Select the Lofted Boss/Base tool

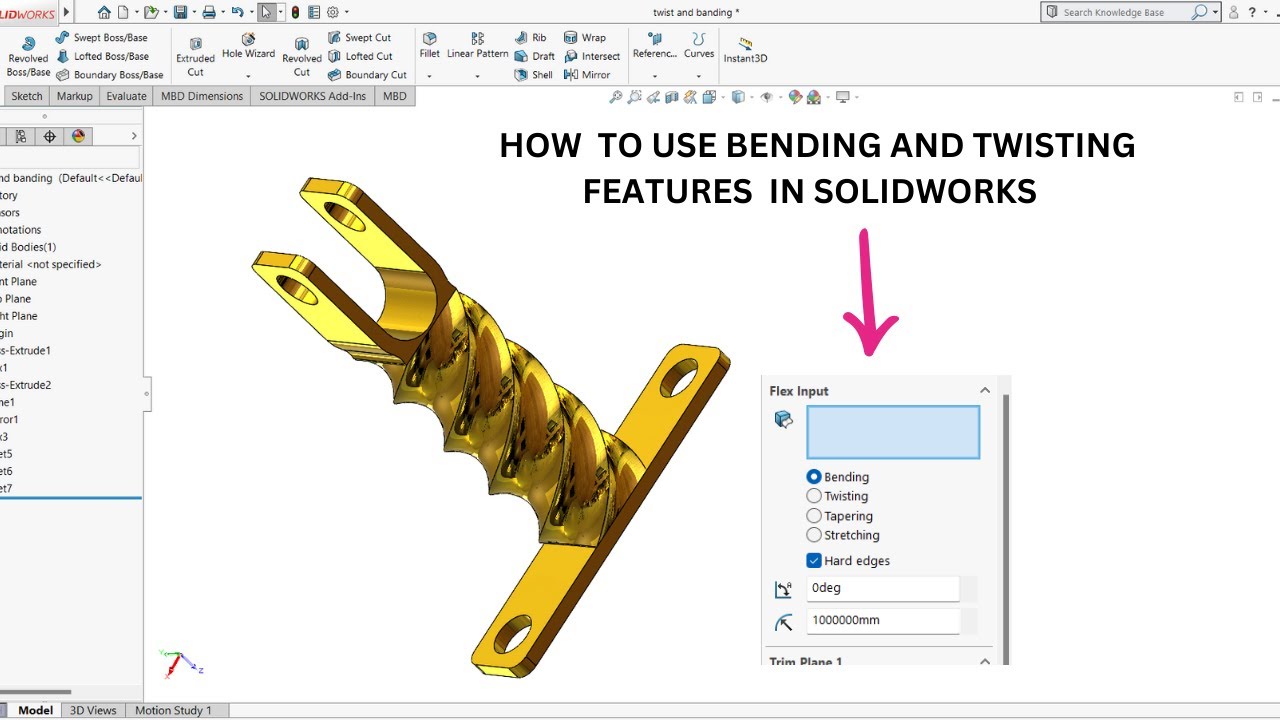pyautogui.click(x=102, y=56)
